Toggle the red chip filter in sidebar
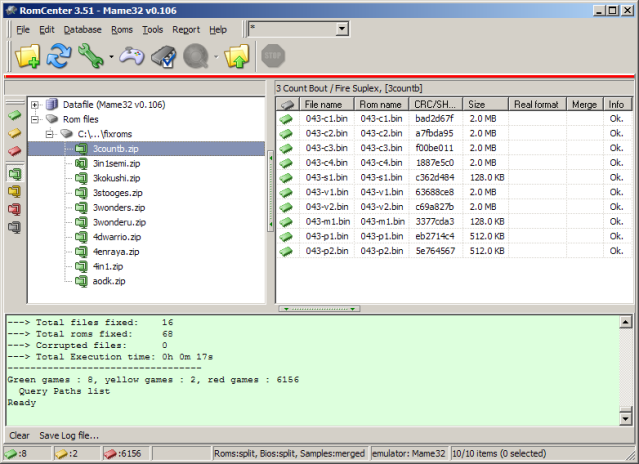The height and width of the screenshot is (464, 639). point(14,151)
